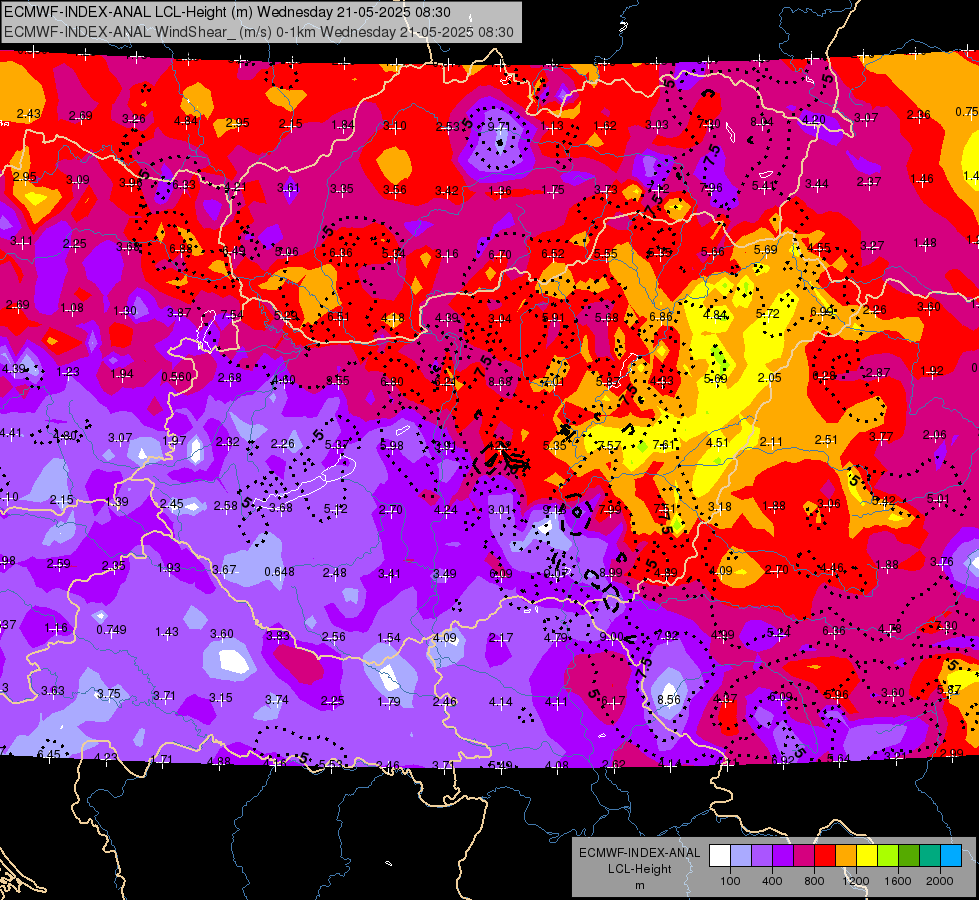Click the legend label 1200
This screenshot has width=979, height=900.
(856, 881)
